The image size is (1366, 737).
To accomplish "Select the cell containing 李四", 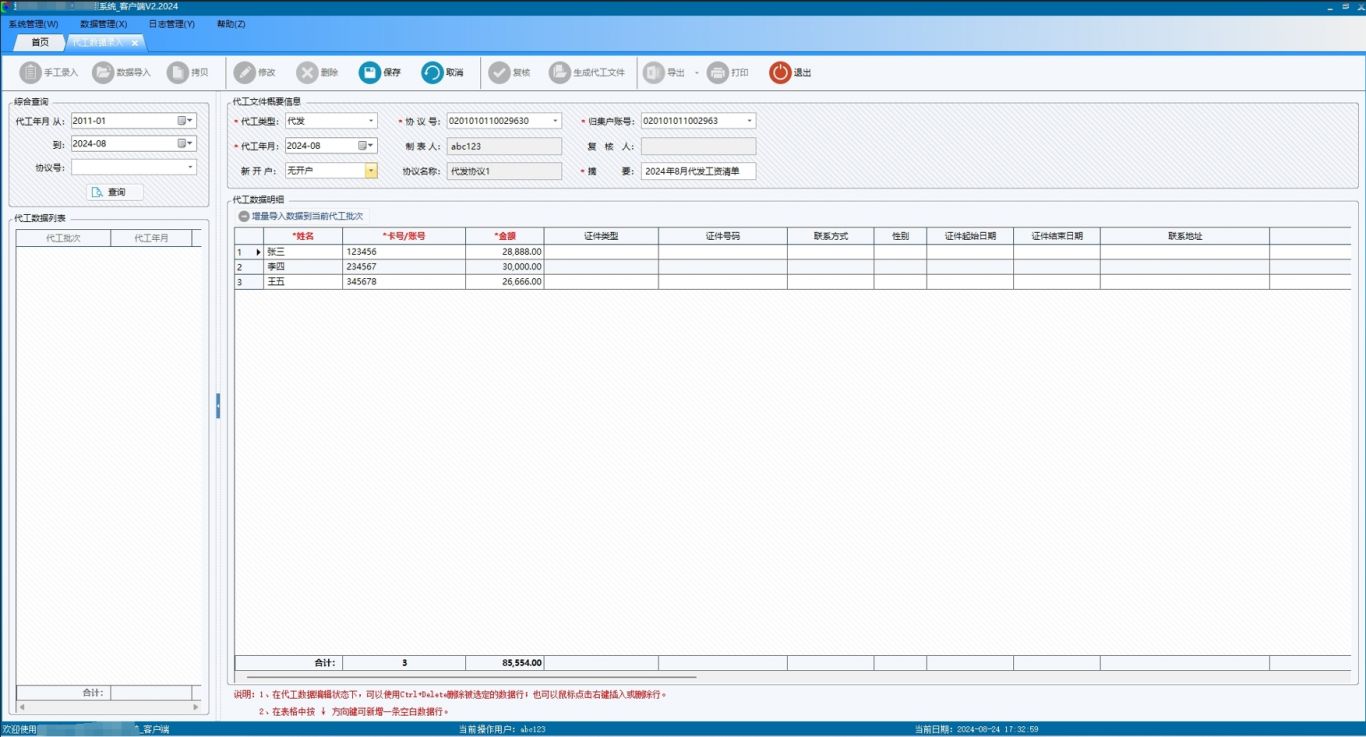I will pos(303,267).
